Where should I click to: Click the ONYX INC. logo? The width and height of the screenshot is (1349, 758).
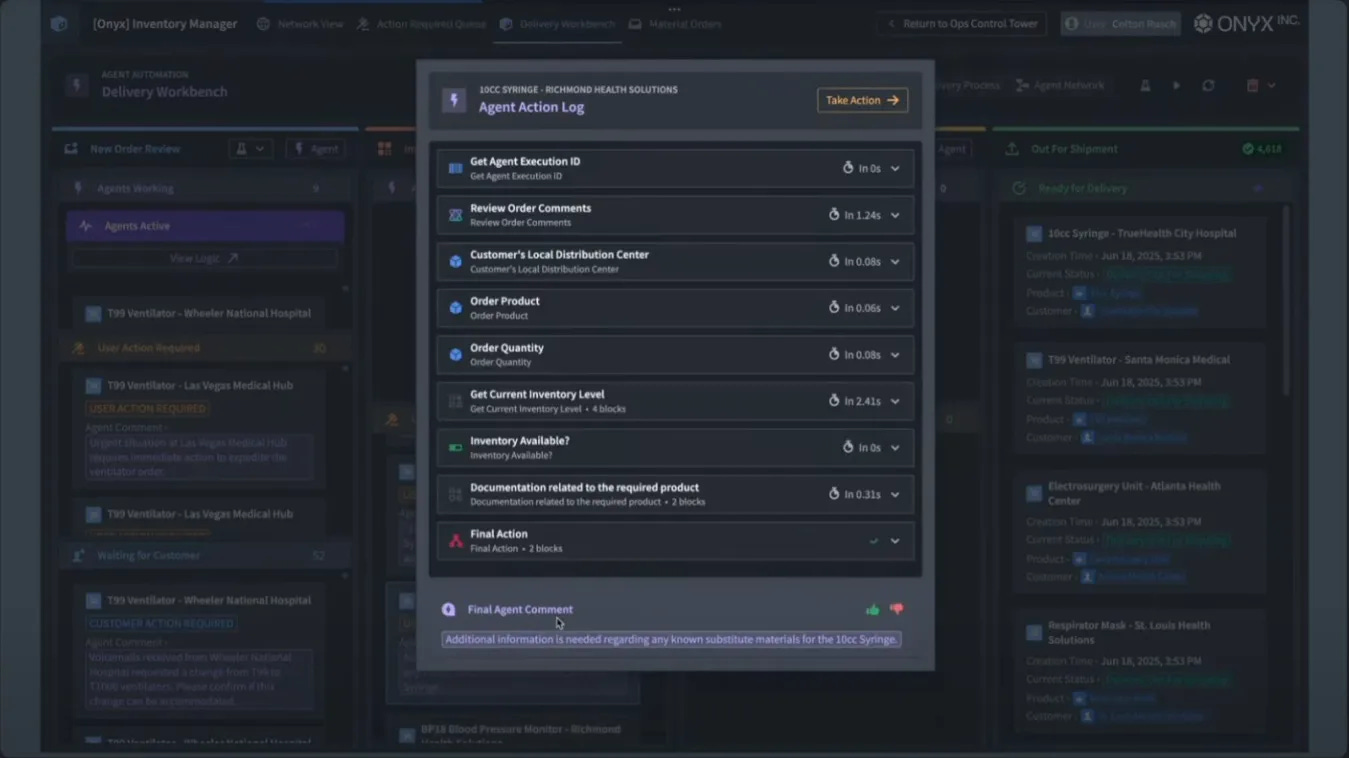1247,23
